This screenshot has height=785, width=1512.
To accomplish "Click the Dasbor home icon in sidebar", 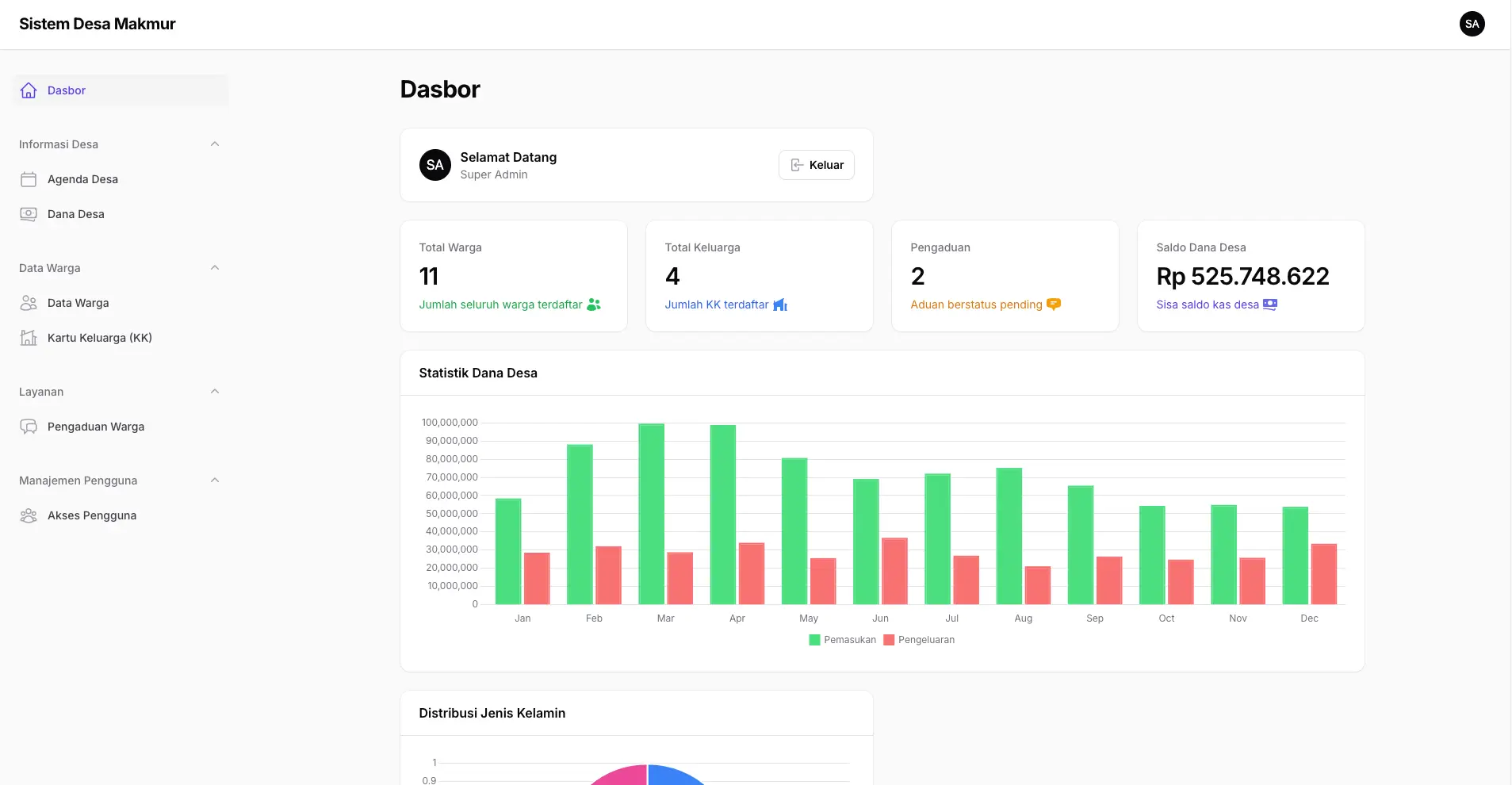I will click(x=29, y=90).
